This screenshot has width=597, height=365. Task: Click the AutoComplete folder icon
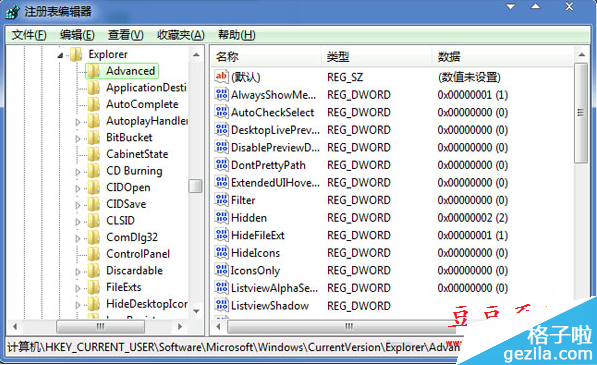click(94, 104)
